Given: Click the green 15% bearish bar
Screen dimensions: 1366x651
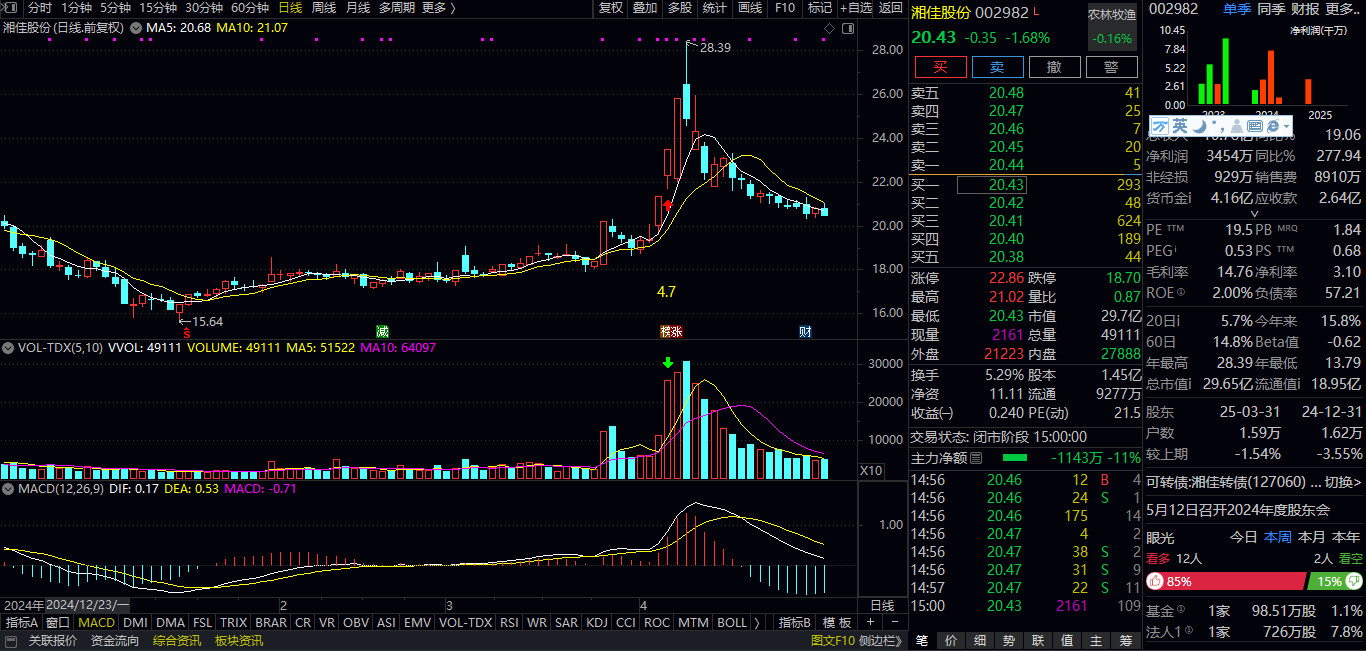Looking at the screenshot, I should point(1336,581).
